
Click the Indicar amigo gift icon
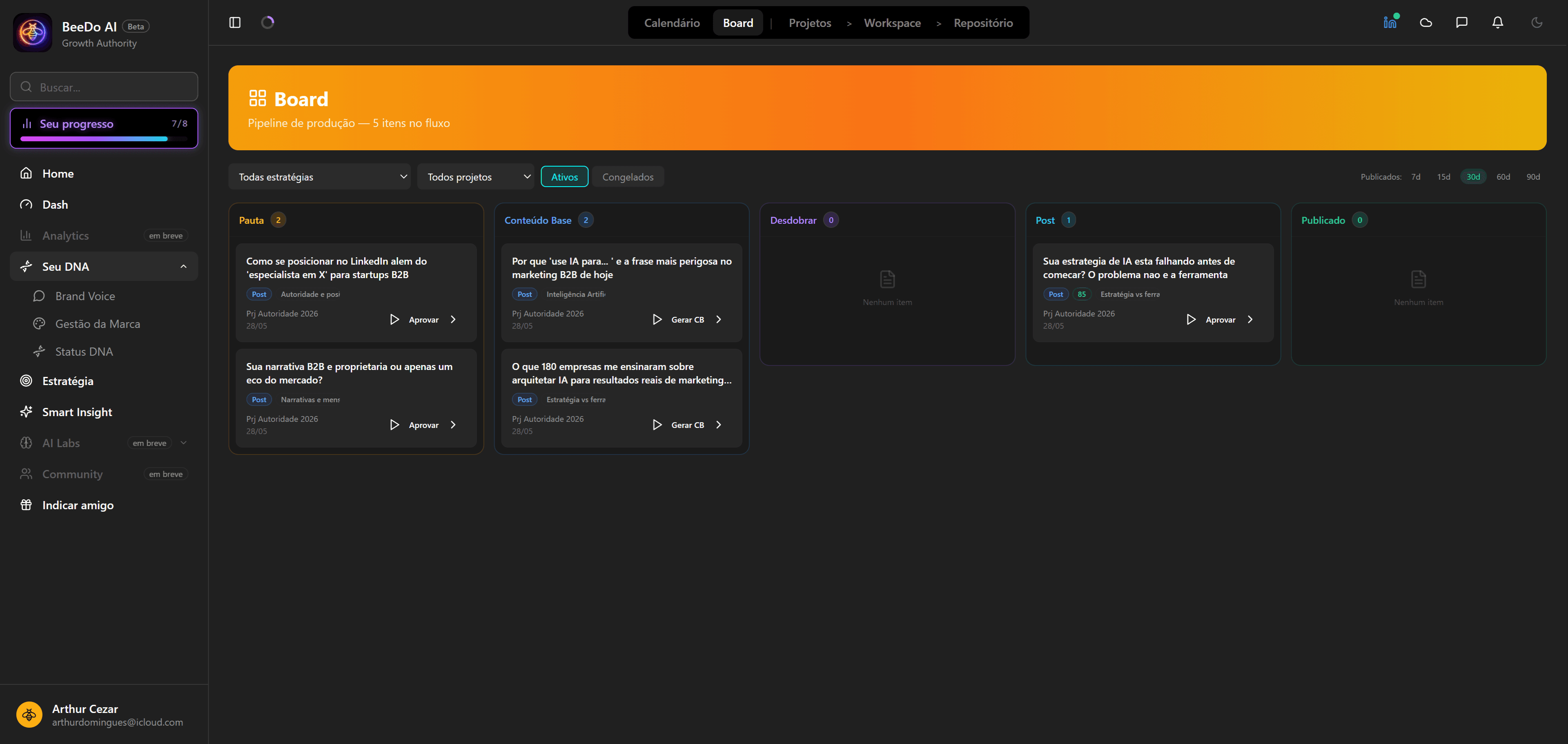coord(26,506)
